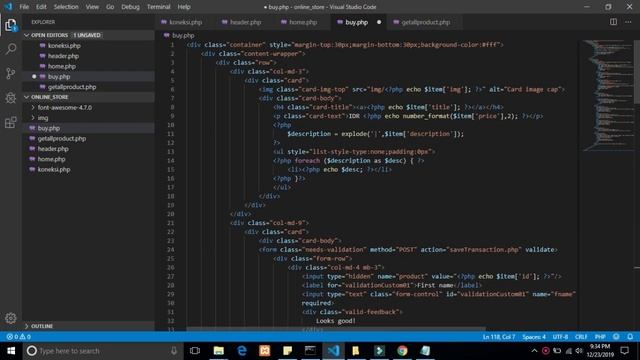Click the Visual Studio Code taskbar icon
The width and height of the screenshot is (640, 360).
[x=333, y=351]
